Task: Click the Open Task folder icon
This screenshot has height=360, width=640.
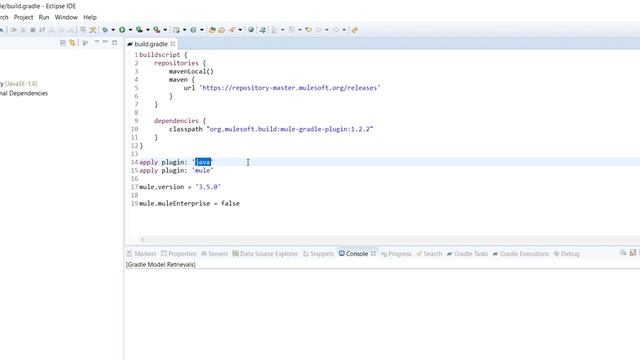Action: pyautogui.click(x=222, y=30)
